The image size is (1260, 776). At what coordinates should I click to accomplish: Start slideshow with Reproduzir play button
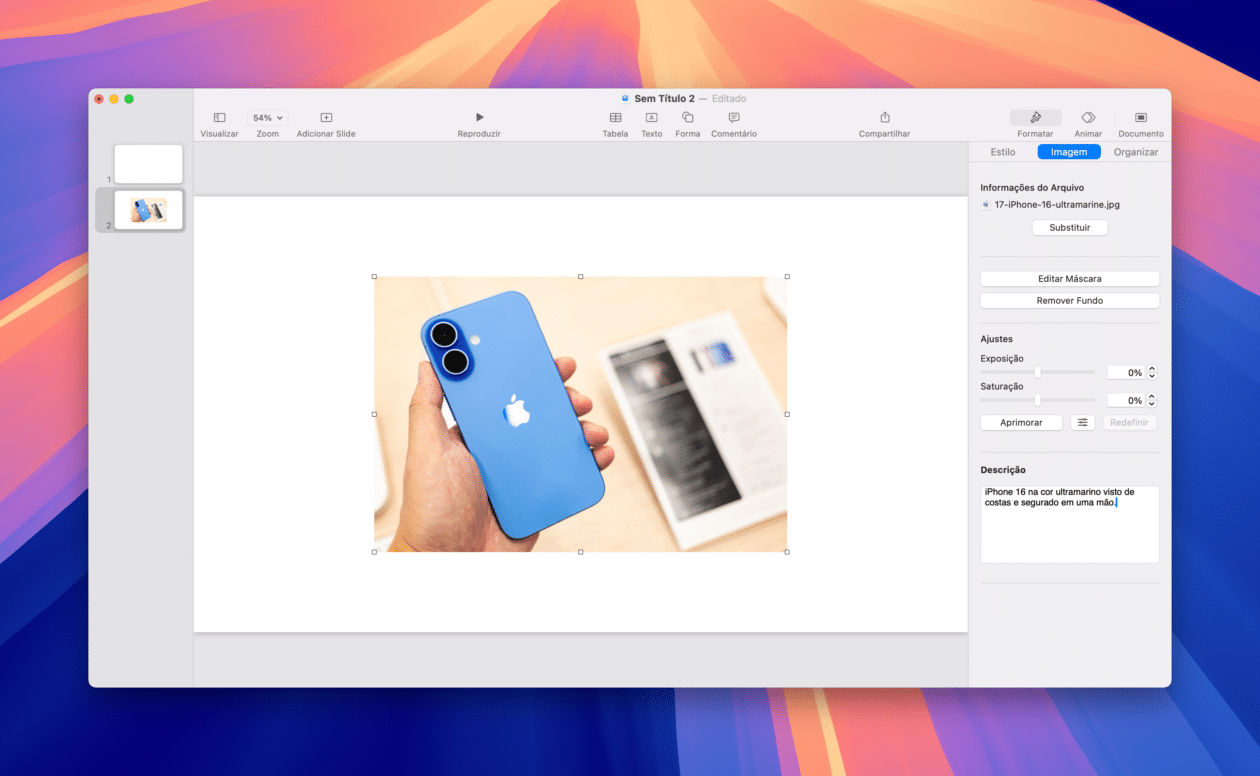click(479, 118)
